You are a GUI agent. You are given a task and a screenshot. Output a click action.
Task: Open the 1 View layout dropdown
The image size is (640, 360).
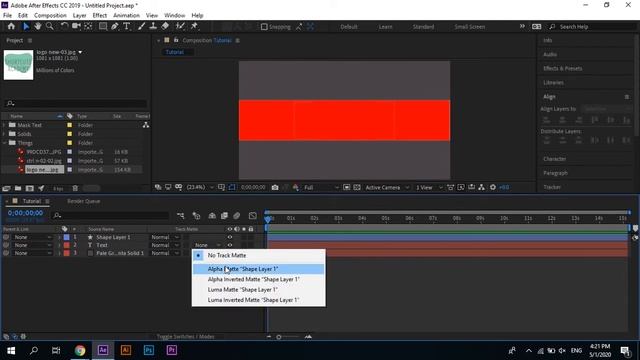[429, 187]
